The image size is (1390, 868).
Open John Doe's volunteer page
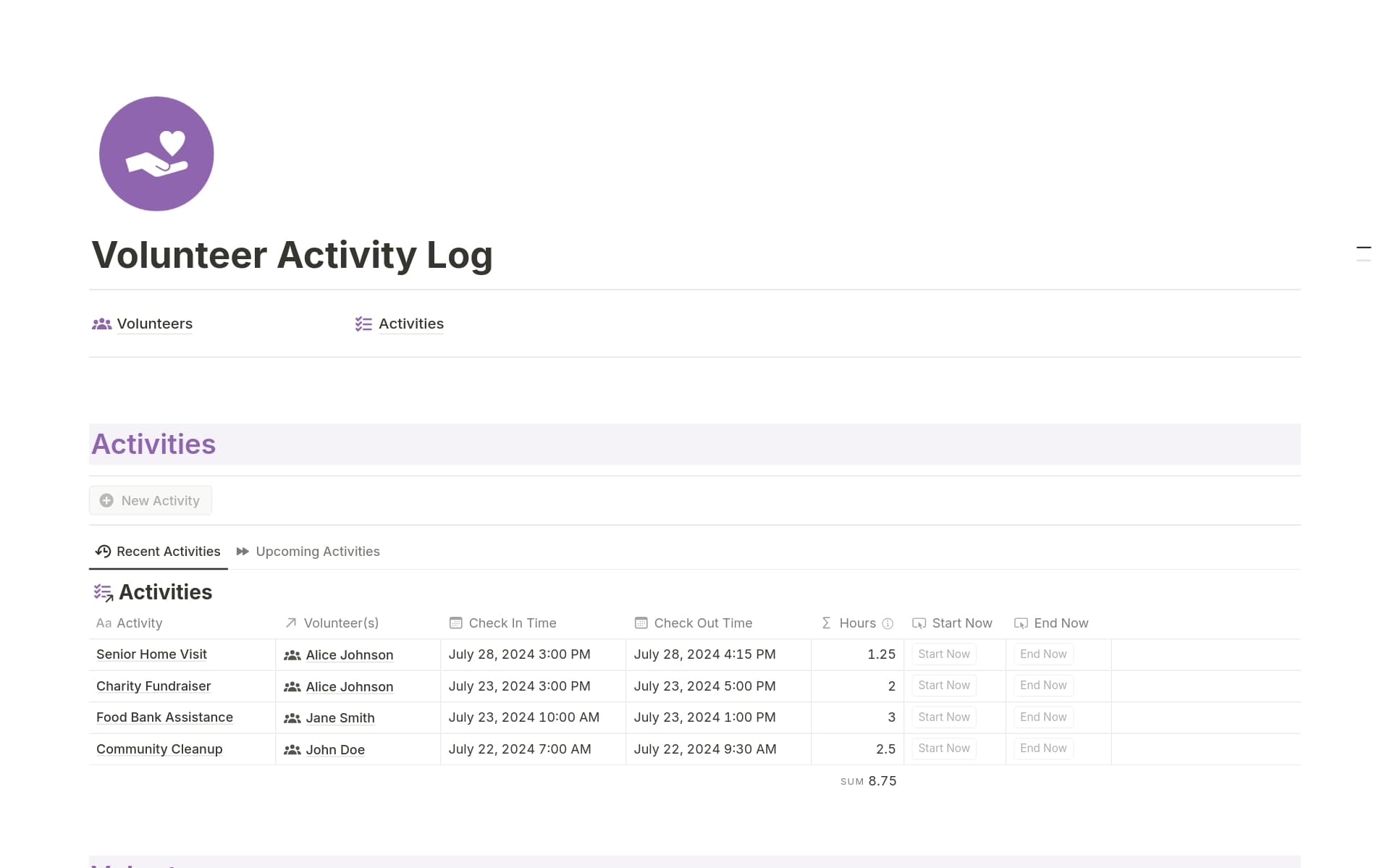pyautogui.click(x=335, y=749)
